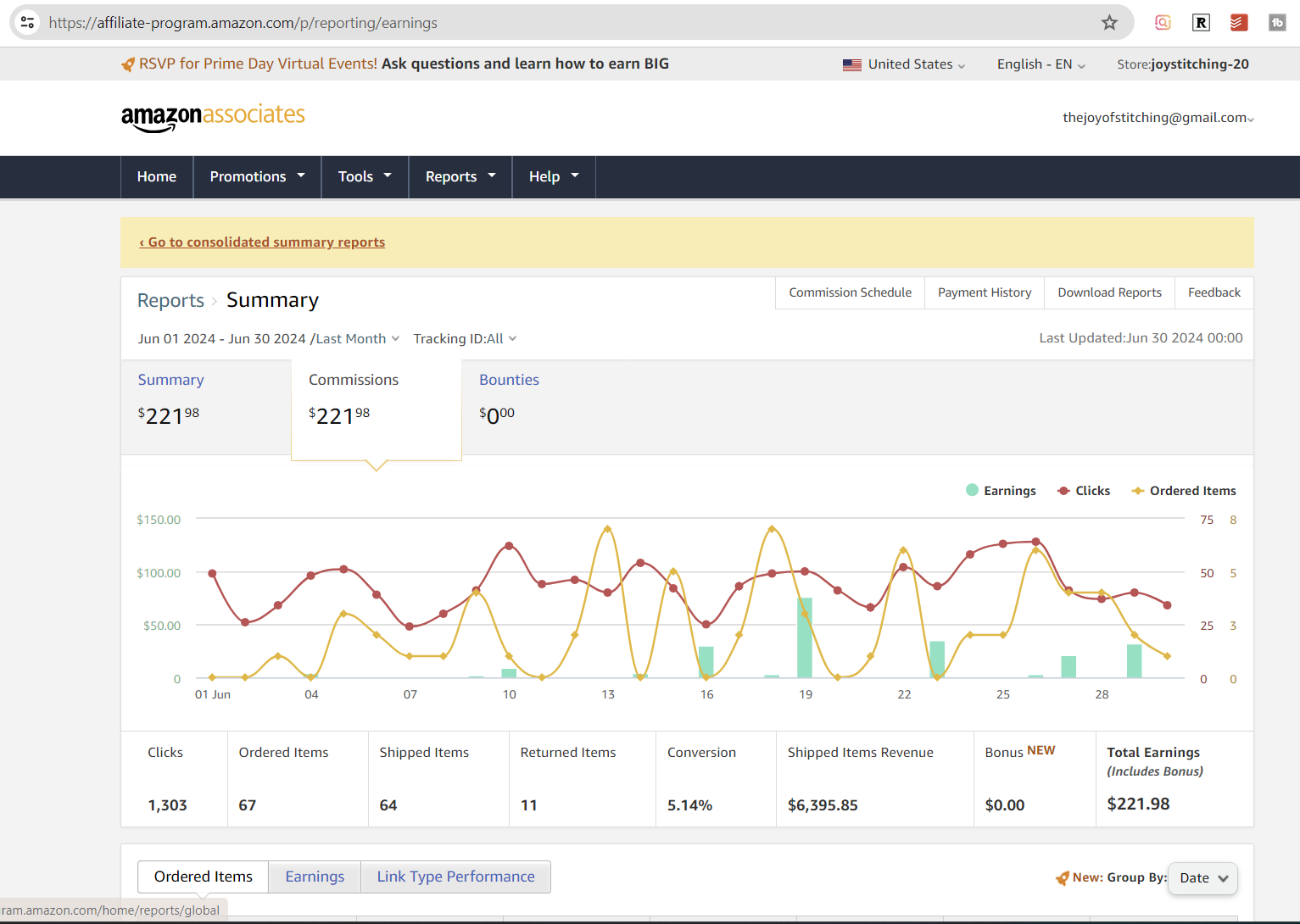The width and height of the screenshot is (1300, 924).
Task: Open the Commission Schedule
Action: pyautogui.click(x=851, y=292)
